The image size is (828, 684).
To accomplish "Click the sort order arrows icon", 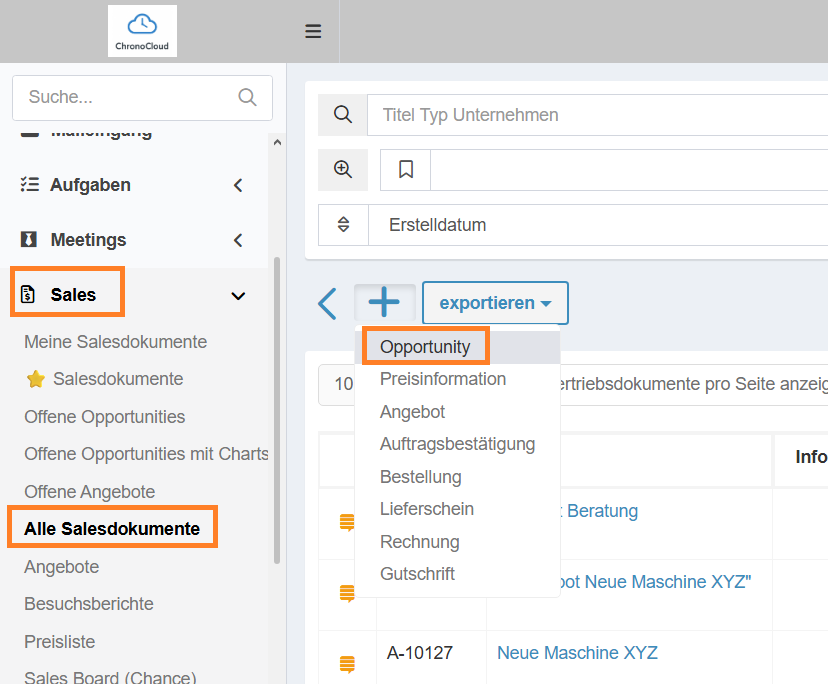I will [343, 225].
